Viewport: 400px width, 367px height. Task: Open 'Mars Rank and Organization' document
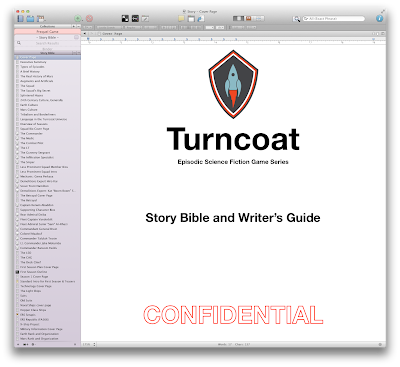pos(39,338)
